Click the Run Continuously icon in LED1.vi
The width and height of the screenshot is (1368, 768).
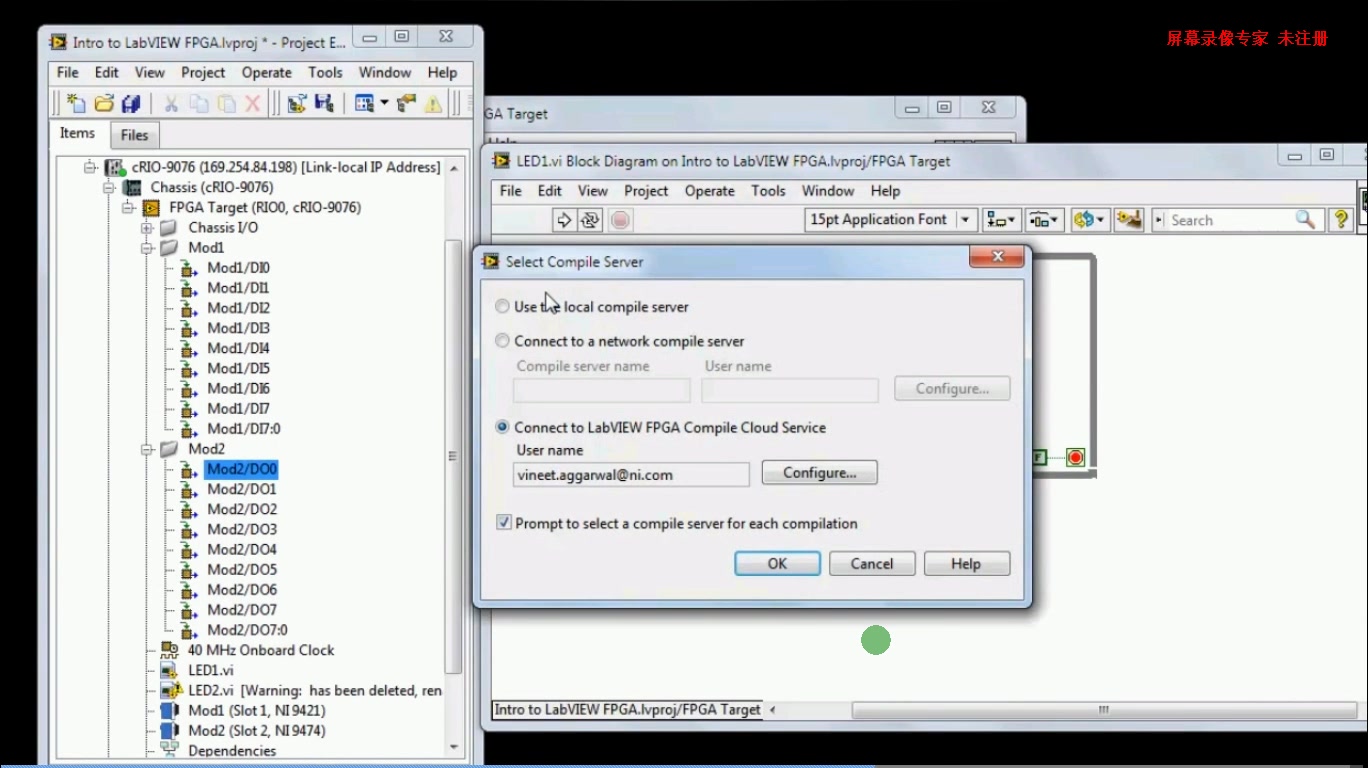590,220
